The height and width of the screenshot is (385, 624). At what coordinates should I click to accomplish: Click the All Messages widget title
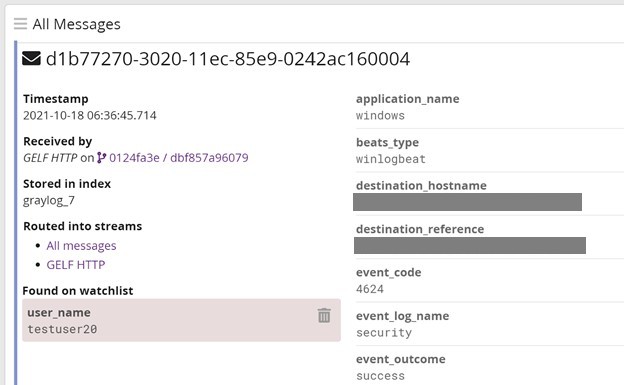point(76,24)
